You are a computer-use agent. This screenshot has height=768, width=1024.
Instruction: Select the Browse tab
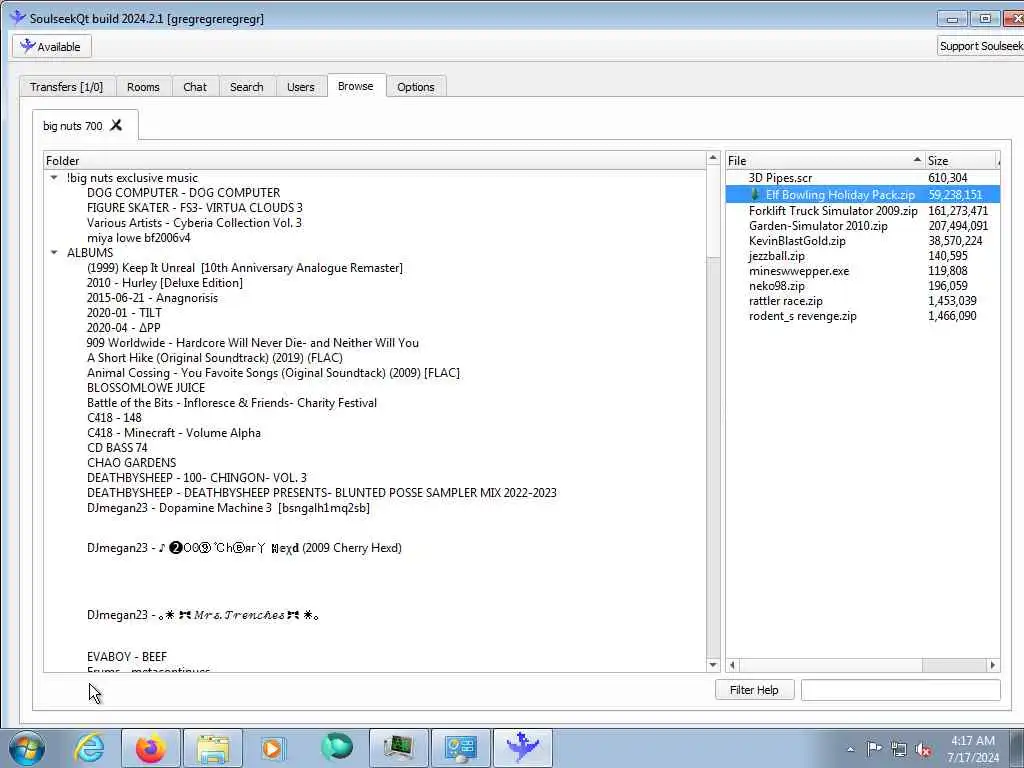[x=356, y=86]
